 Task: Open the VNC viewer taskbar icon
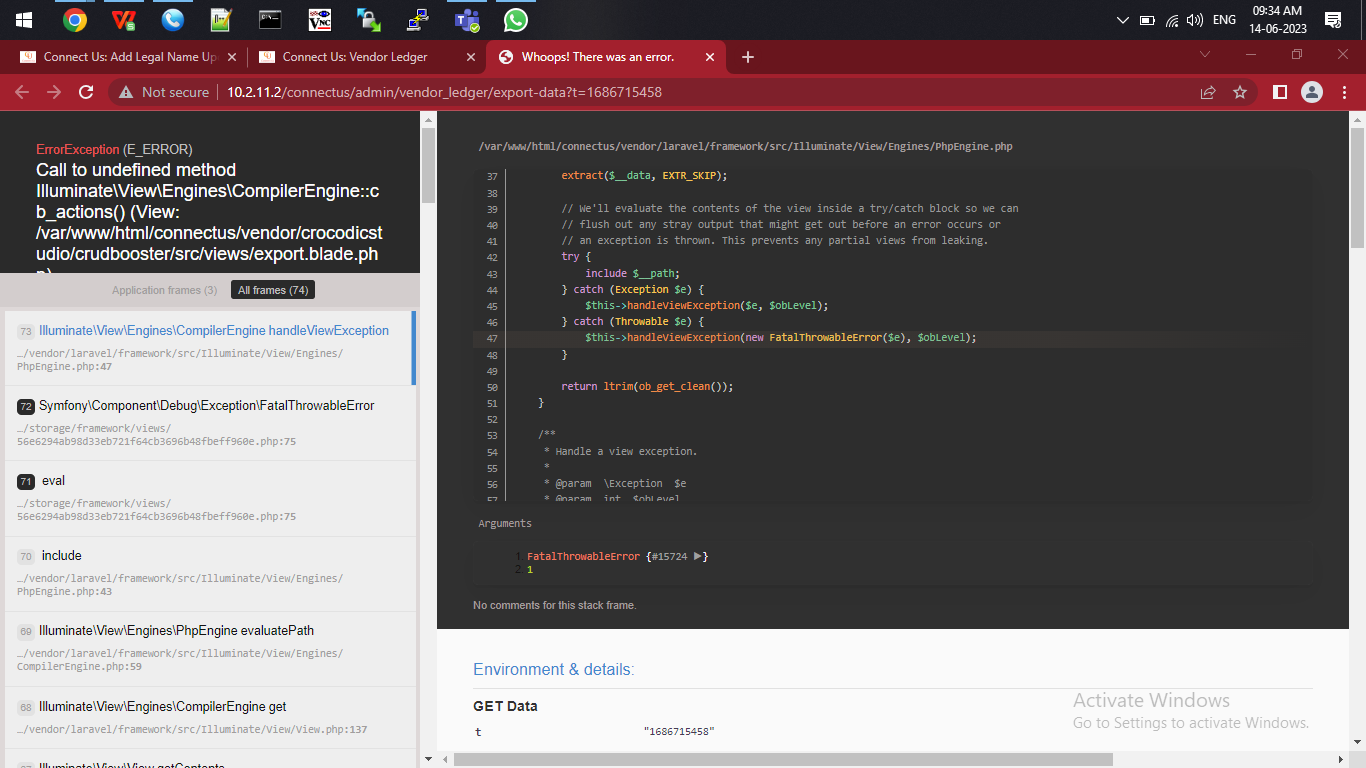click(319, 19)
